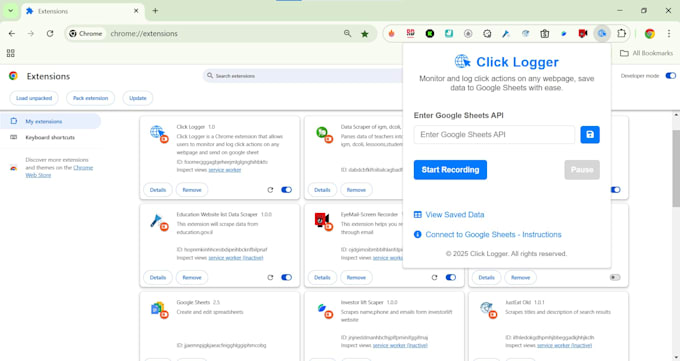Click the Pause button in popup
Viewport: 680px width, 361px height.
[x=582, y=170]
